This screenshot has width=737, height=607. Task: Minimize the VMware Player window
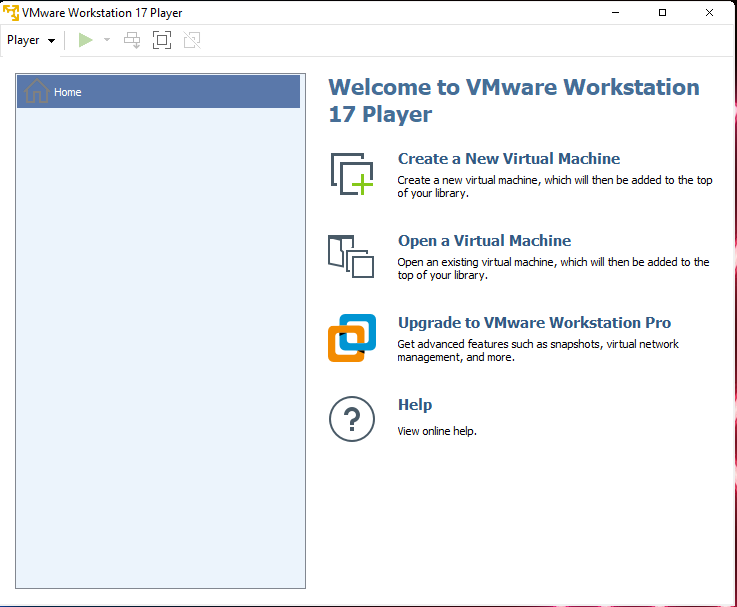click(615, 13)
